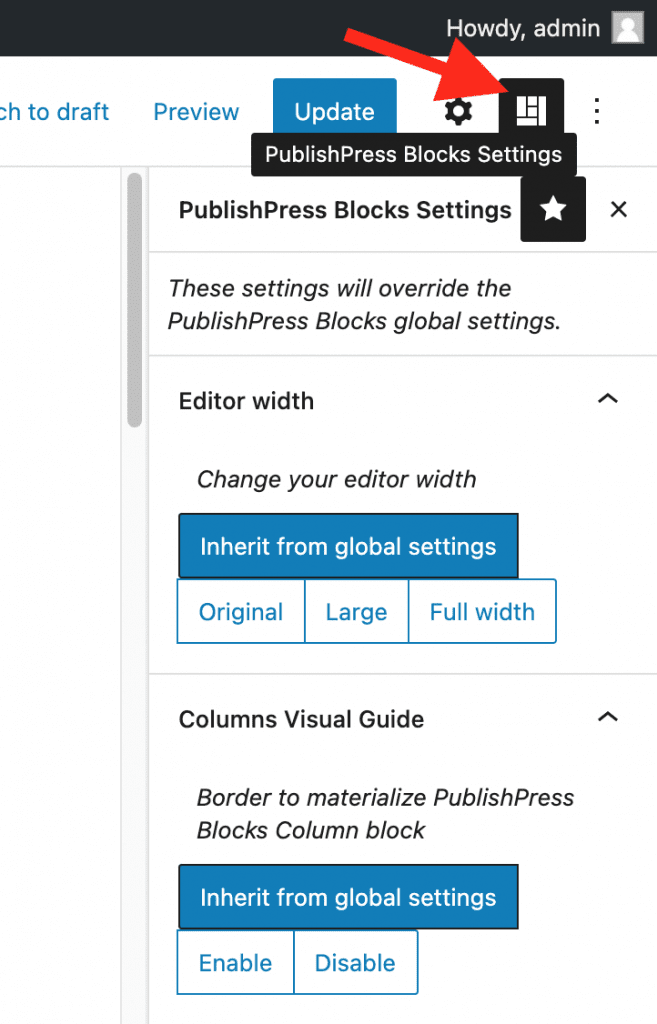Collapse the Editor width section
Viewport: 657px width, 1024px height.
pyautogui.click(x=609, y=398)
